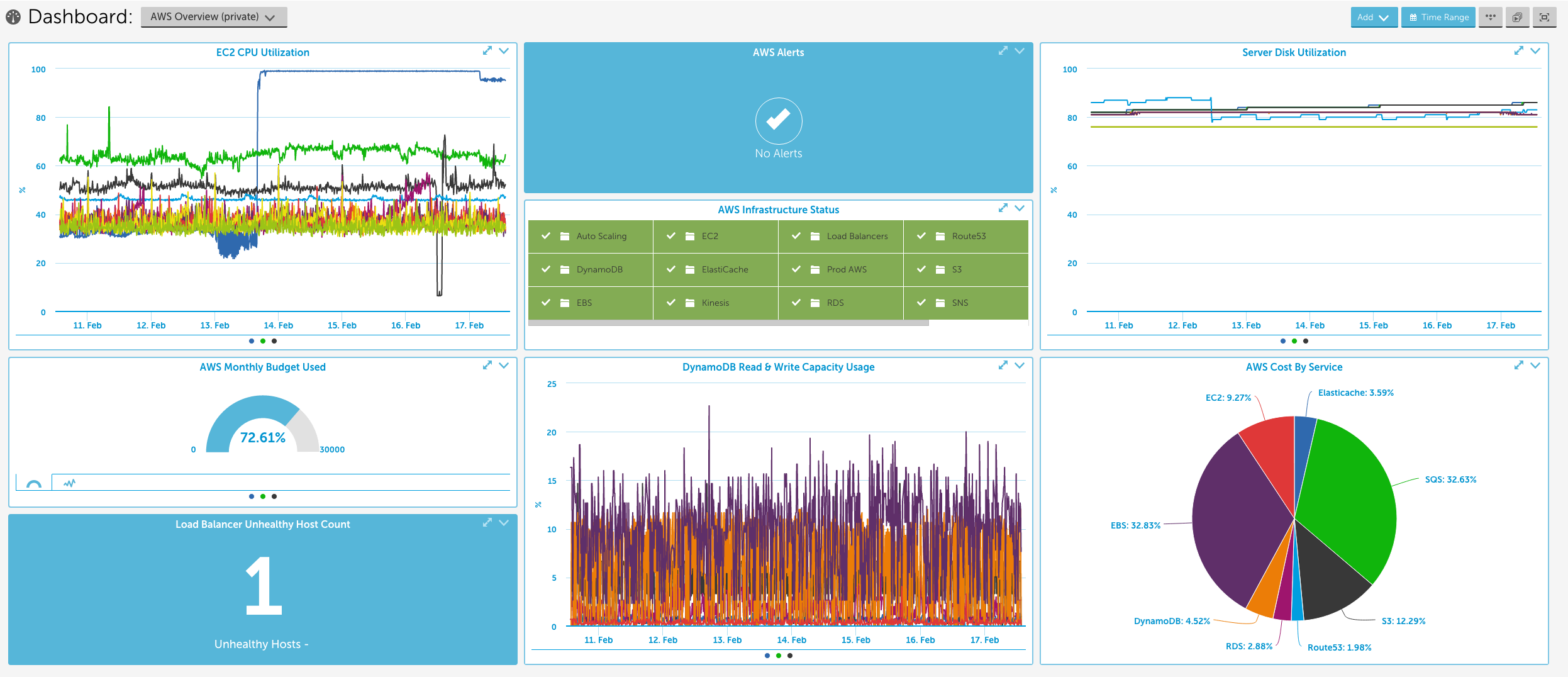Toggle the checkmark next to S3
The height and width of the screenshot is (677, 1568).
tap(922, 269)
